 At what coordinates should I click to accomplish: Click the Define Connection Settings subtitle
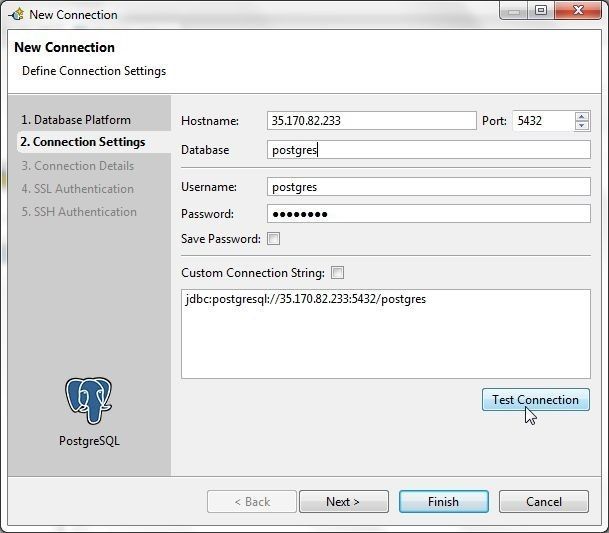click(x=94, y=71)
